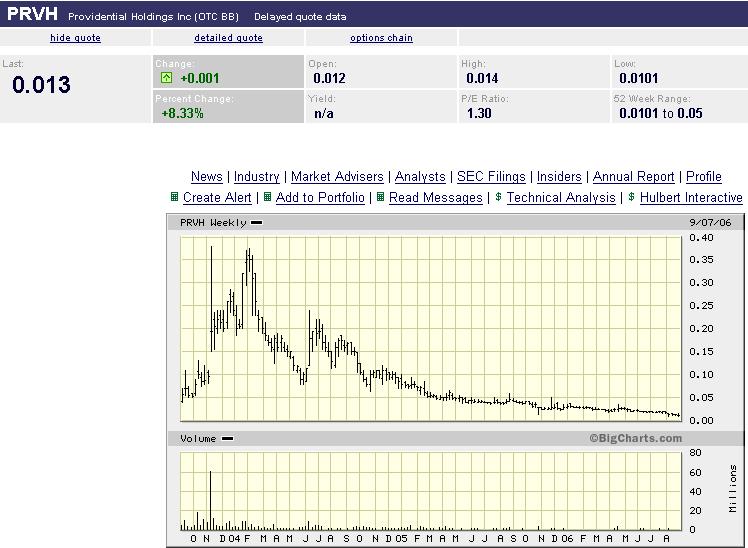Click the dollar icon beside Hulbert Interactive
The image size is (748, 548).
[632, 196]
